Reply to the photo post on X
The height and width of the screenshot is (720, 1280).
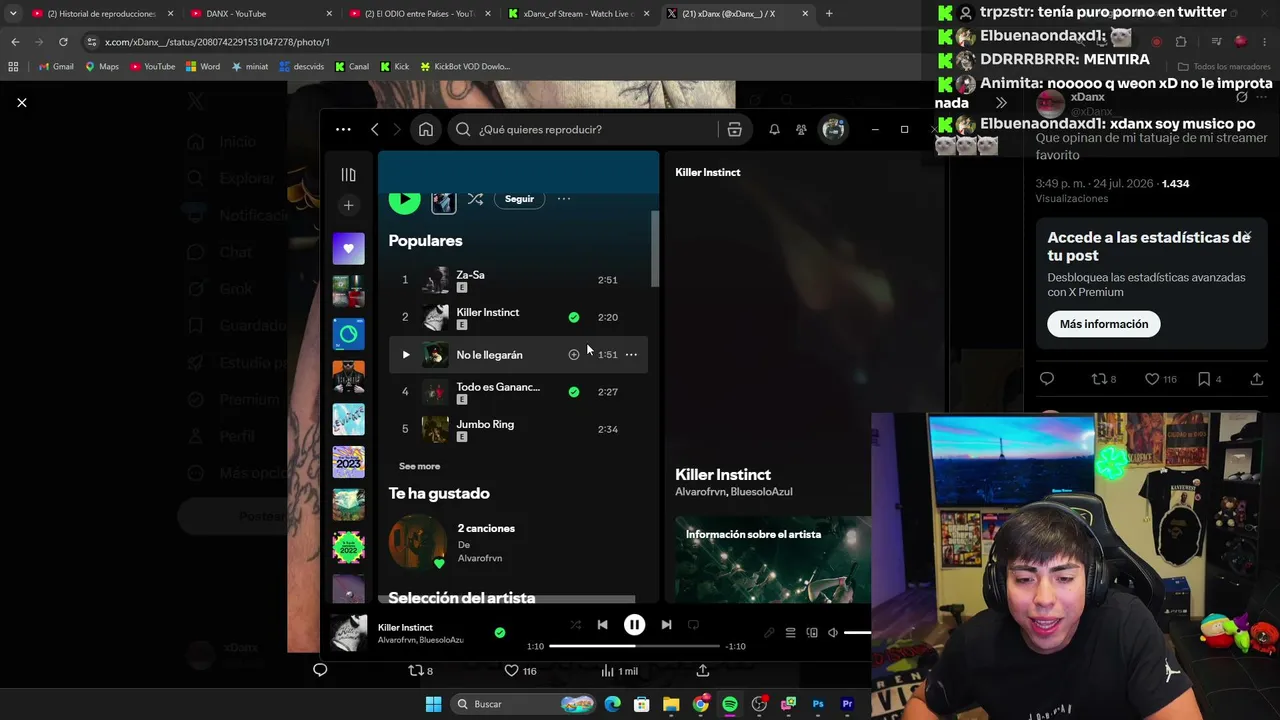point(320,670)
